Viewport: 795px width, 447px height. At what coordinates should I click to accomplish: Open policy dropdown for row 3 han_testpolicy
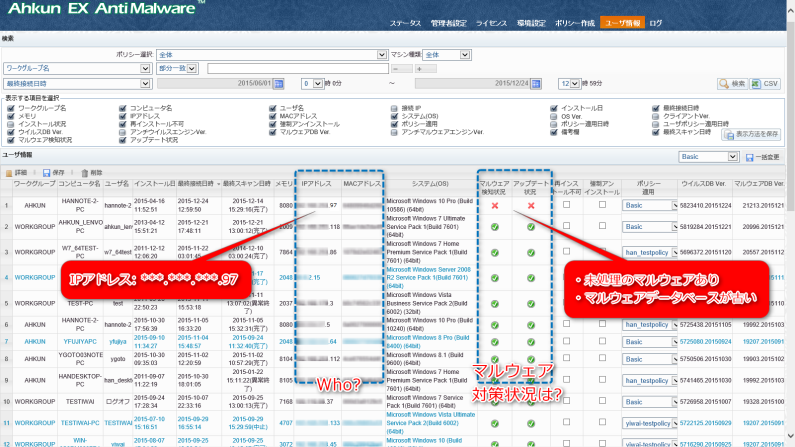point(650,252)
